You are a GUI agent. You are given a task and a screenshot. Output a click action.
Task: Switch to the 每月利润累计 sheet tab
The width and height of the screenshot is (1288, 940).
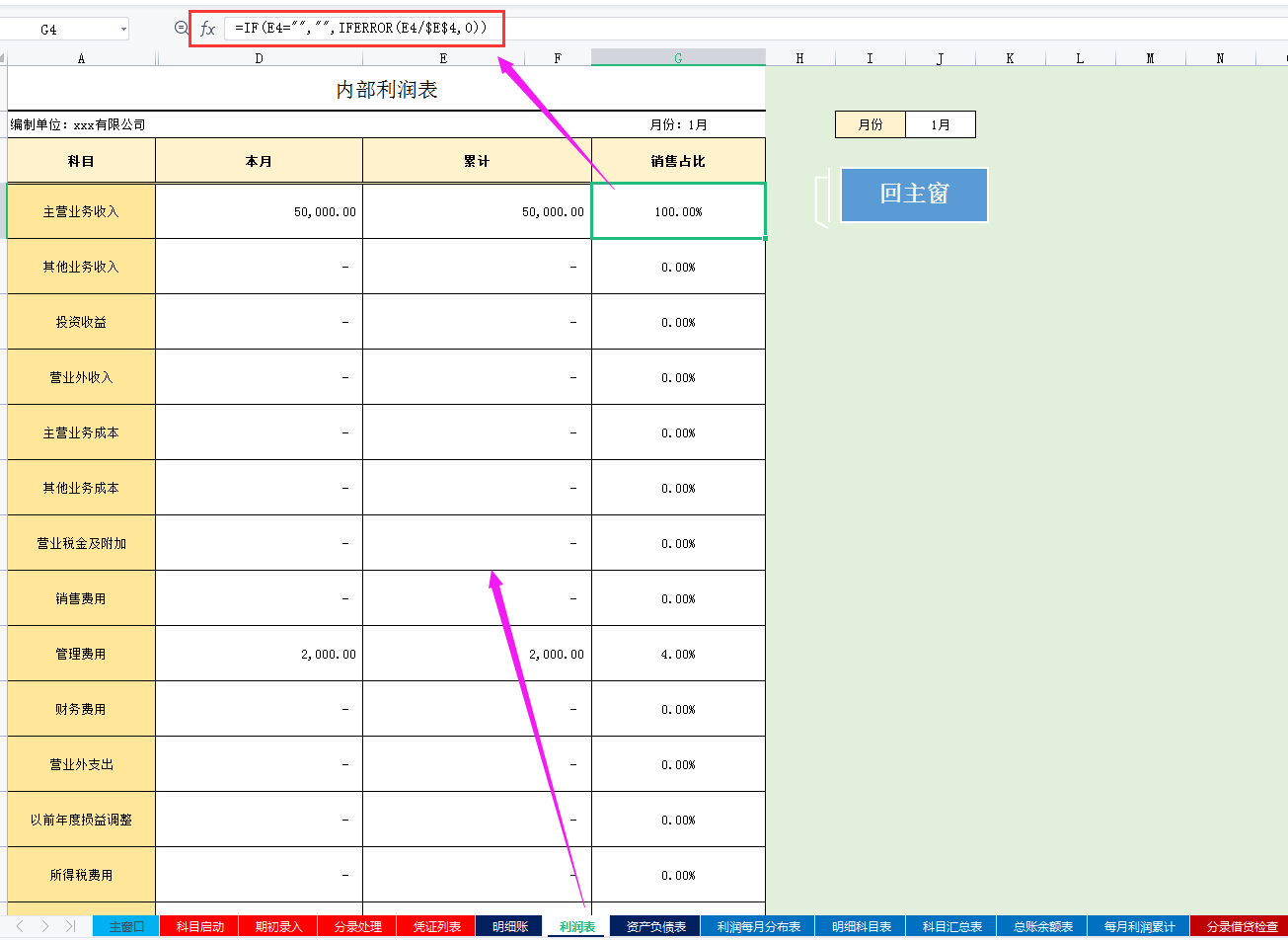(x=1141, y=926)
